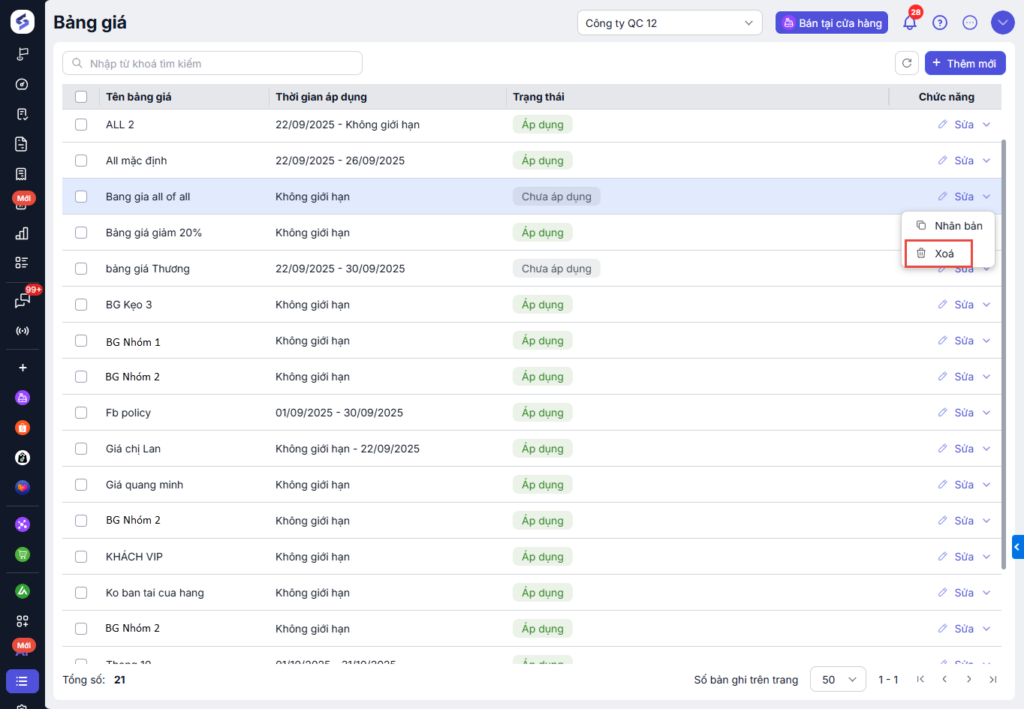Focus the keyword search input field
The image size is (1024, 709).
pyautogui.click(x=212, y=64)
